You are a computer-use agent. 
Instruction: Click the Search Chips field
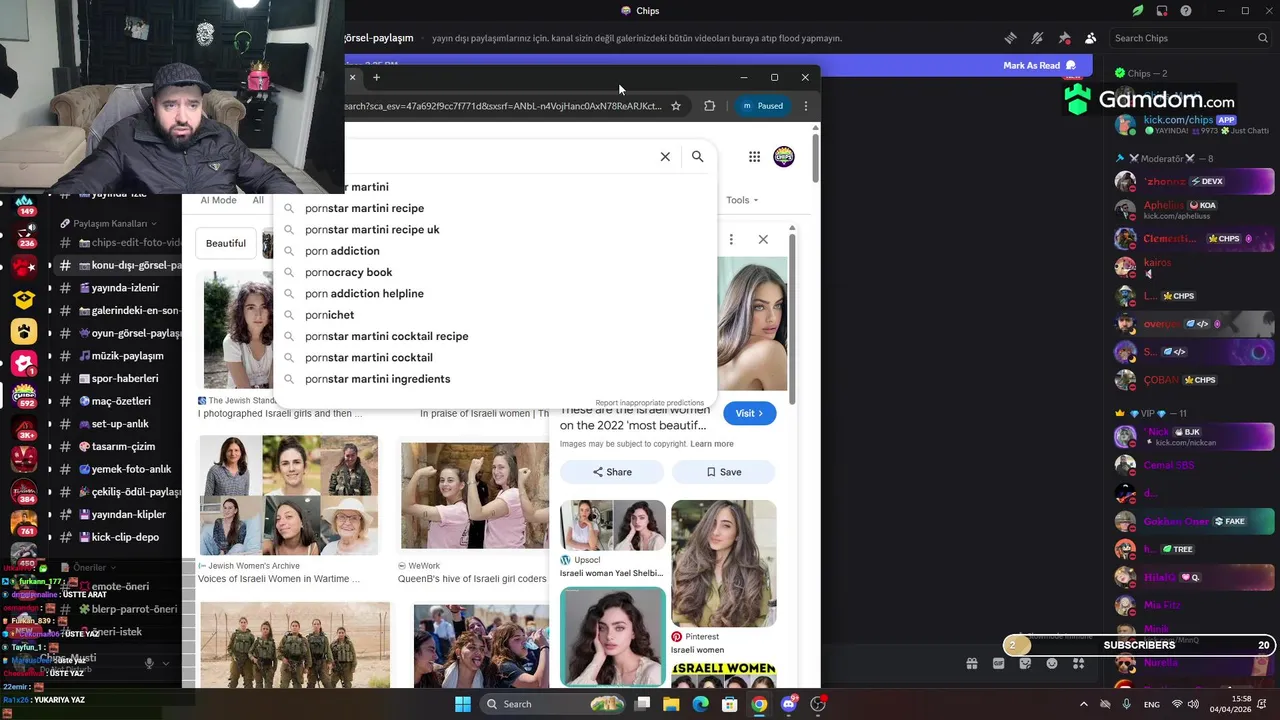pos(1190,38)
